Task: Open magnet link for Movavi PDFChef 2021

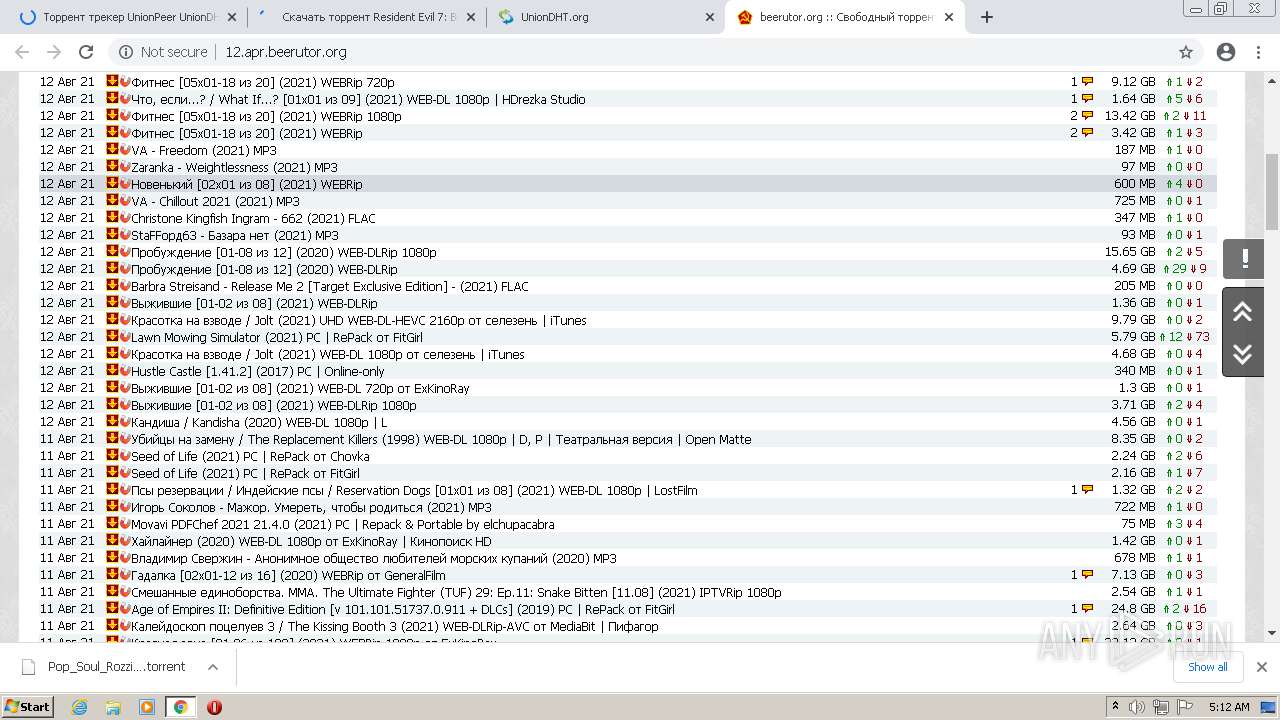Action: point(125,524)
